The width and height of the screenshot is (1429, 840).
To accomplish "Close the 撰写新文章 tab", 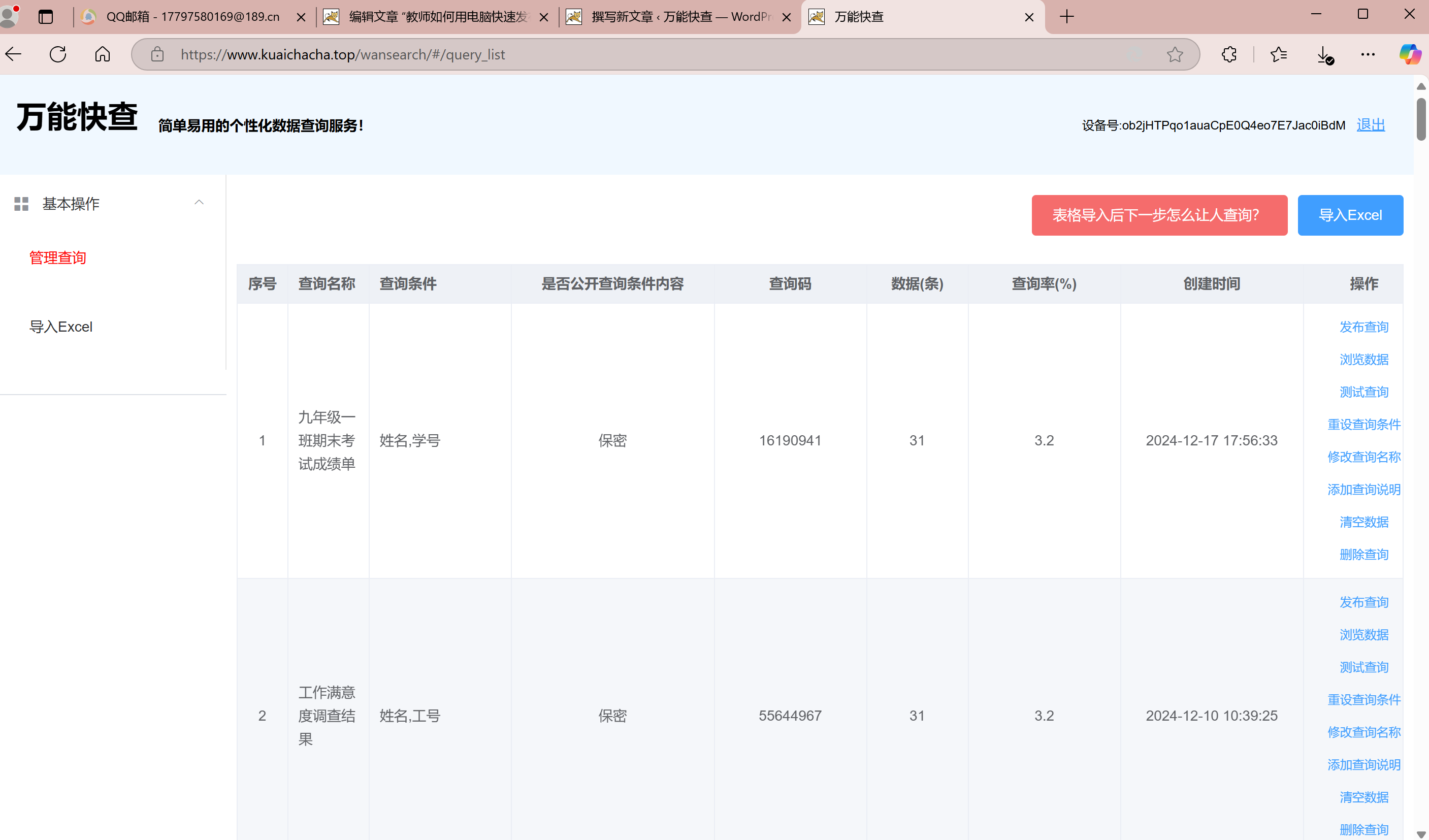I will (x=787, y=17).
